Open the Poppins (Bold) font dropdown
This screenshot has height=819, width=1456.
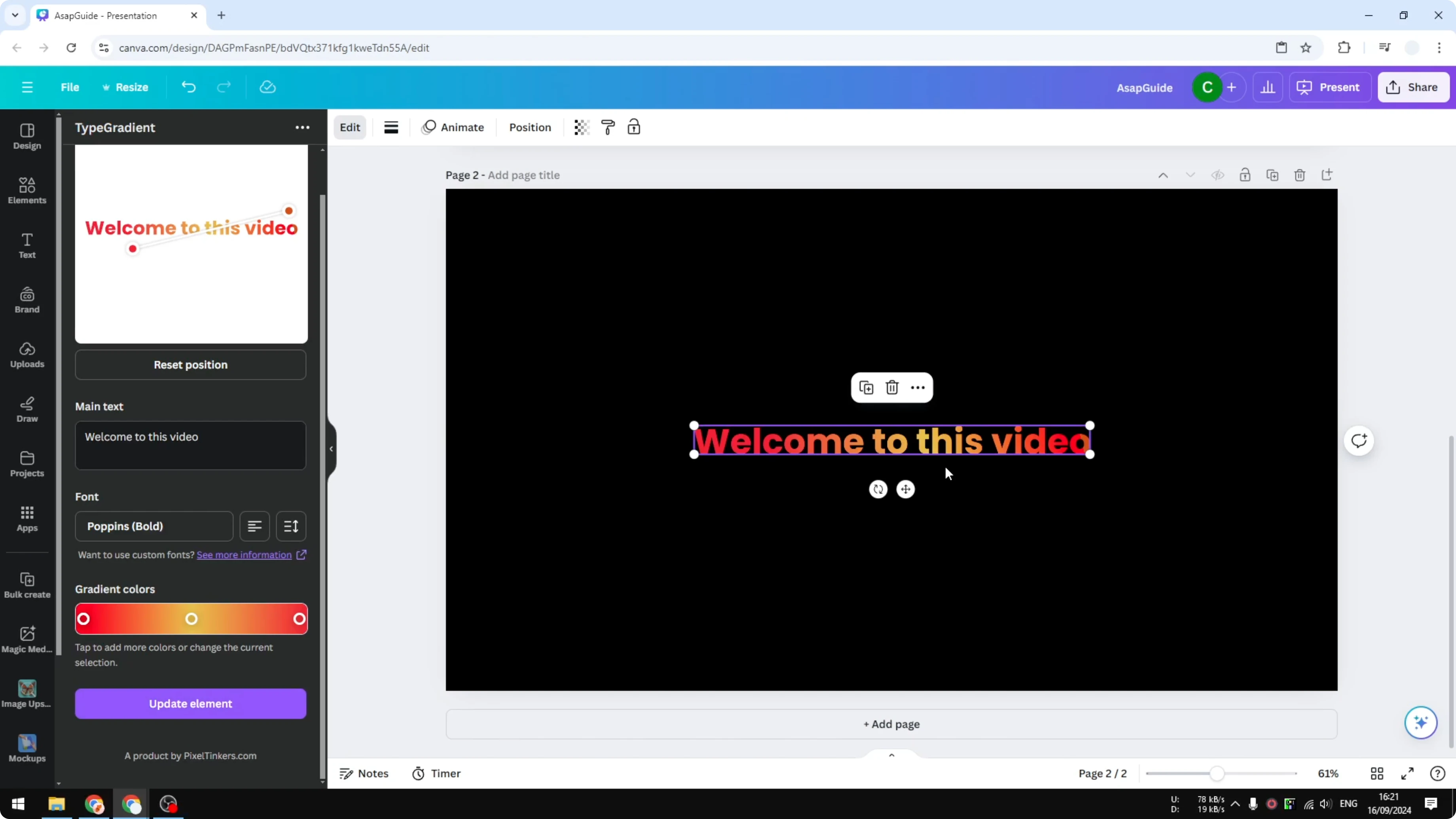(x=154, y=526)
